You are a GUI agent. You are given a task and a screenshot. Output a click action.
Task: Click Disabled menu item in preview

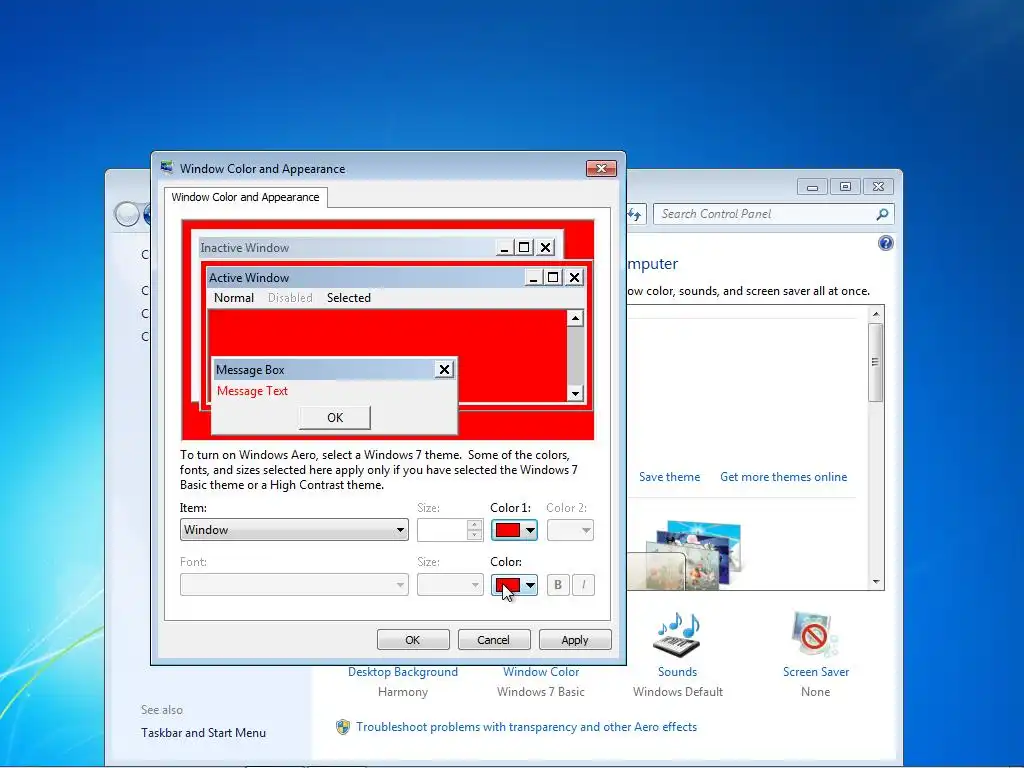pos(290,298)
